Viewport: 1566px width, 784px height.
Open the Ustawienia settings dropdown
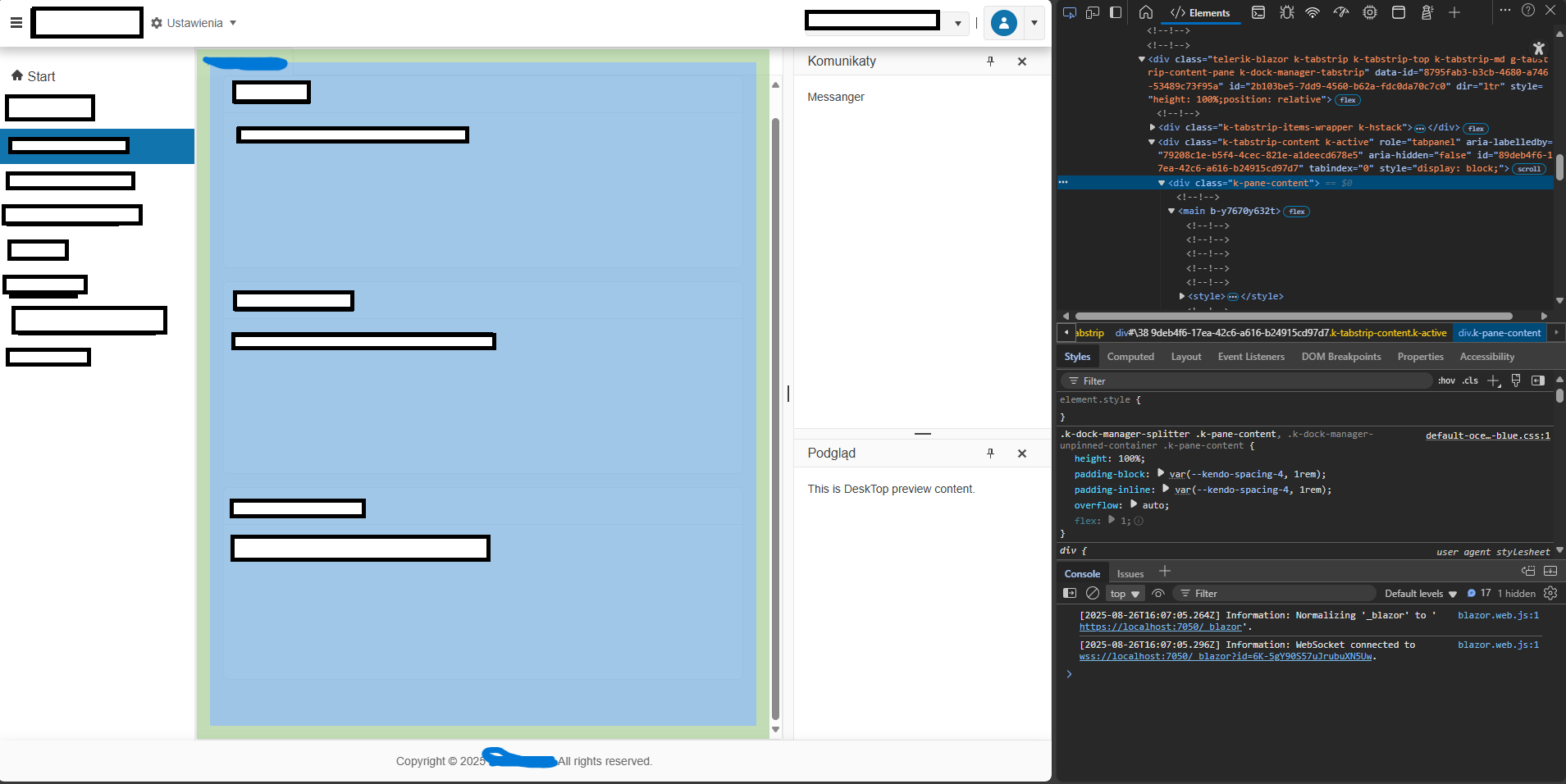pos(194,23)
